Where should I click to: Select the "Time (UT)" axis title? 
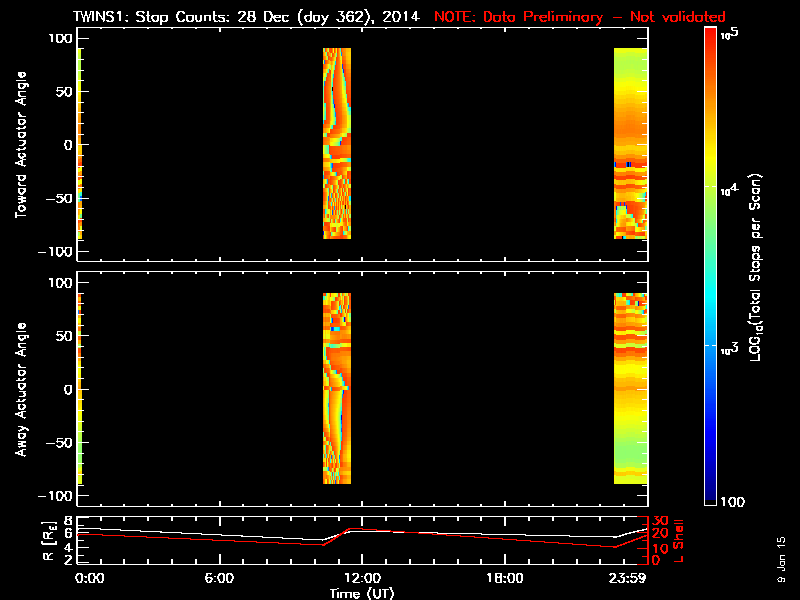[x=362, y=593]
